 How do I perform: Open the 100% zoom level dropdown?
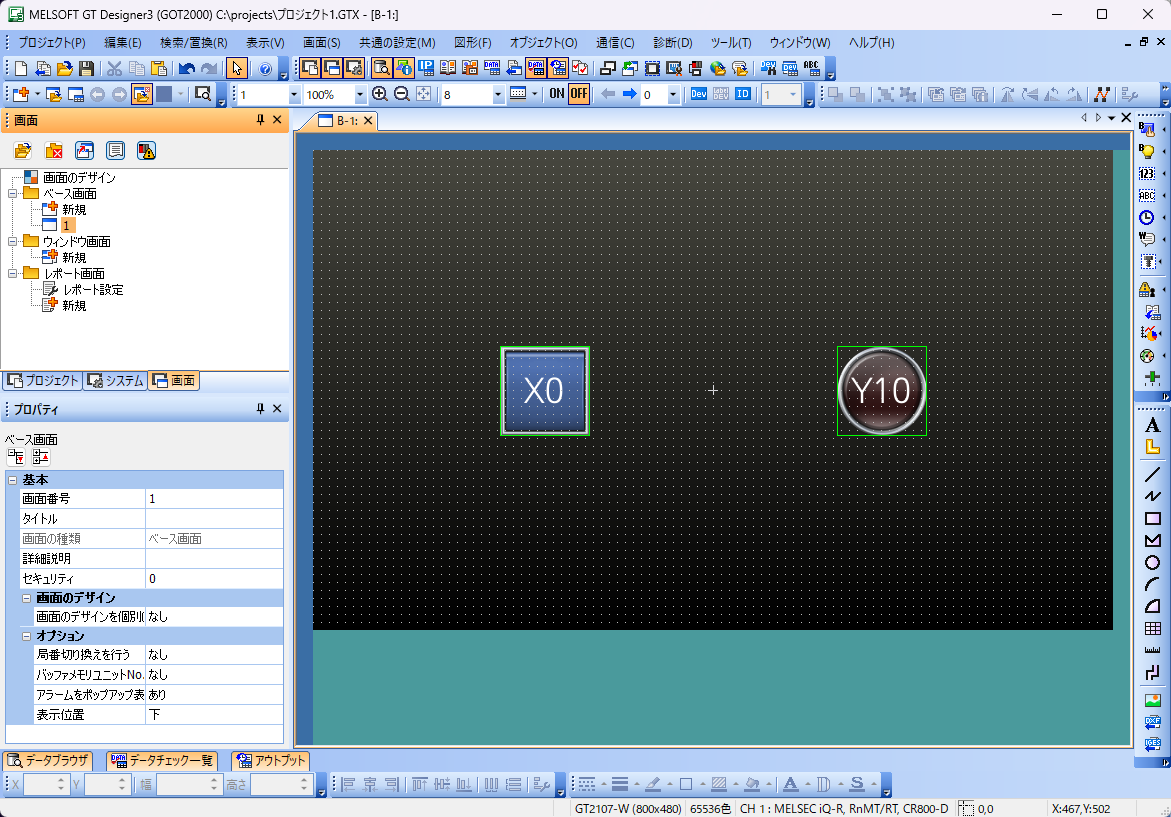(x=360, y=95)
